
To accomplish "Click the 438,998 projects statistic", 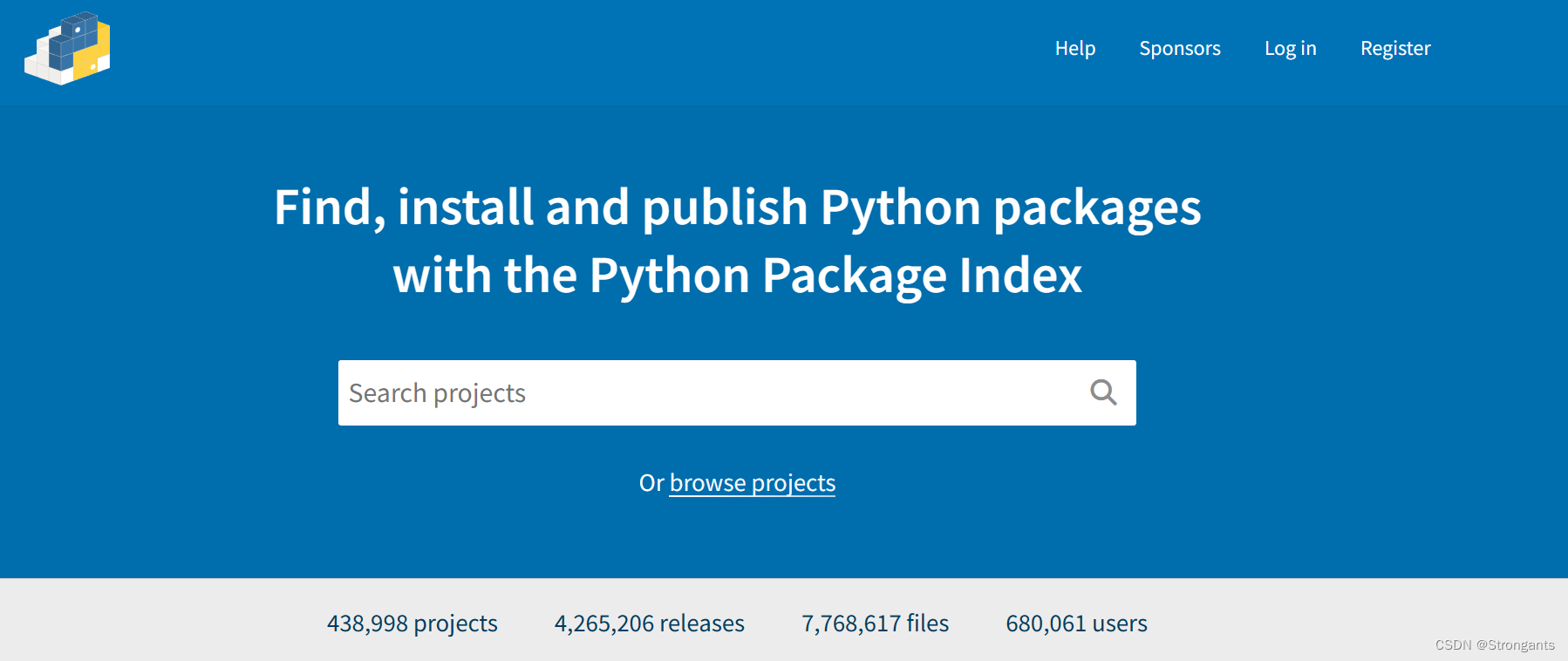I will pyautogui.click(x=412, y=624).
